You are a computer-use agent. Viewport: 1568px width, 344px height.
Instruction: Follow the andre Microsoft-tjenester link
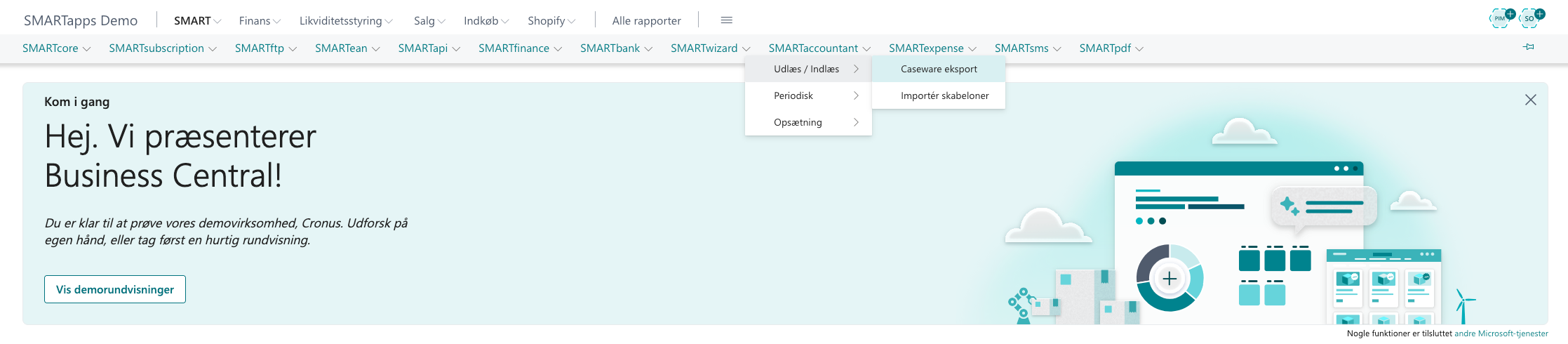(x=1501, y=333)
